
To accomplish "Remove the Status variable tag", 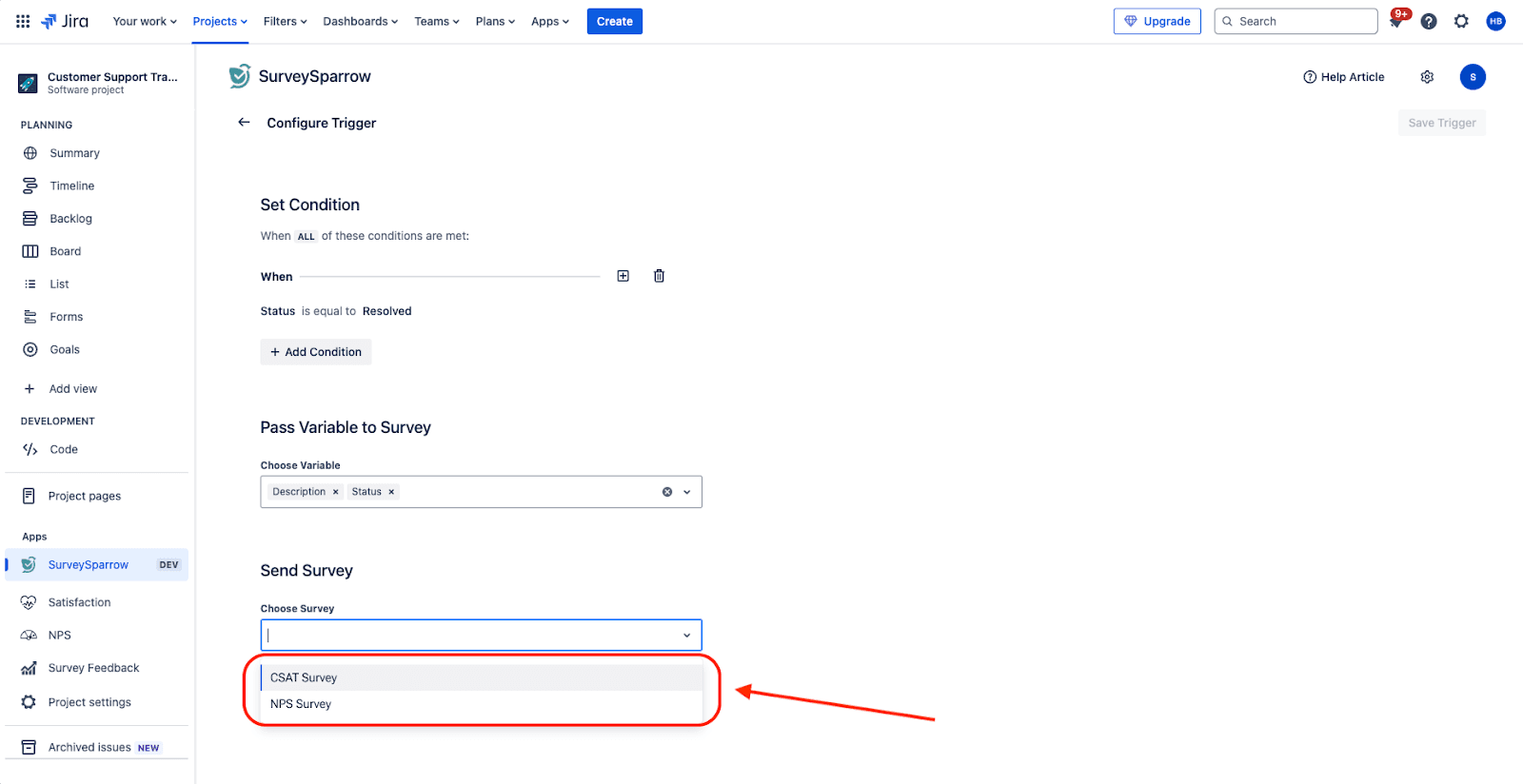I will [391, 492].
